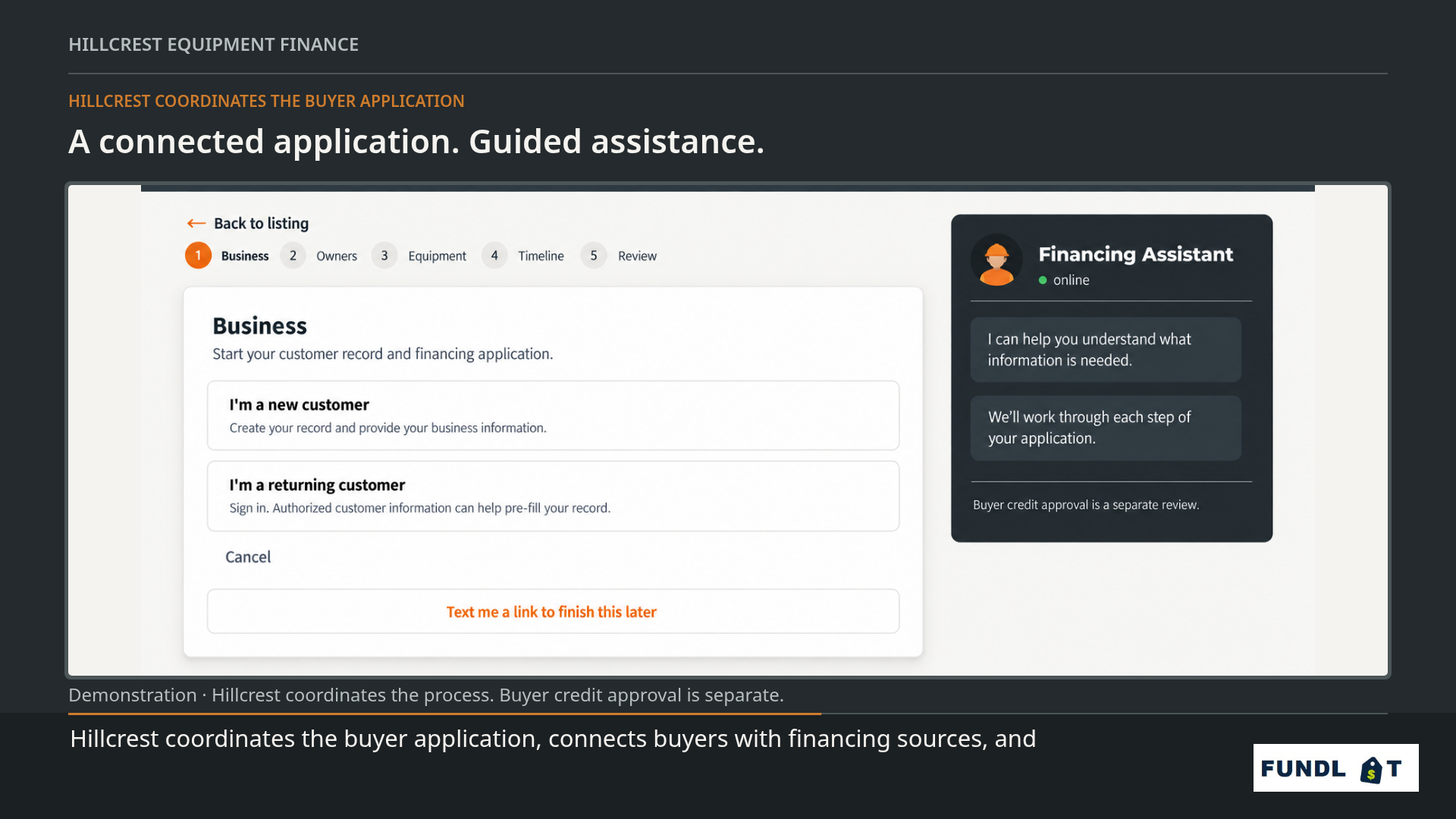The width and height of the screenshot is (1456, 819).
Task: Click the Financing Assistant worker avatar
Action: pyautogui.click(x=996, y=260)
